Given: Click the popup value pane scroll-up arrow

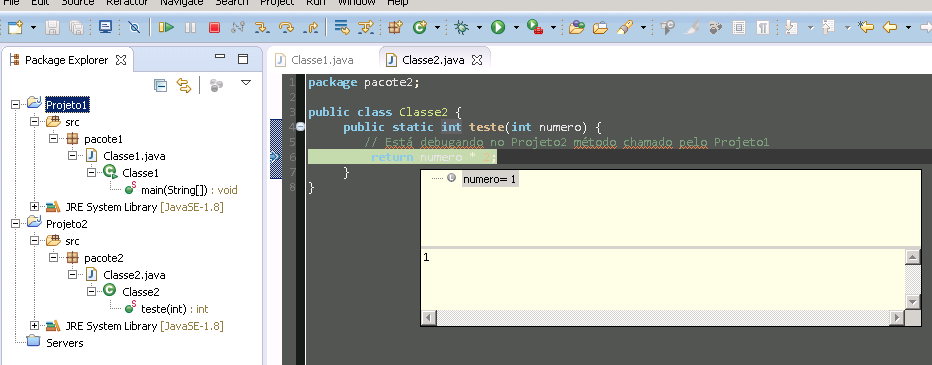Looking at the screenshot, I should (913, 256).
